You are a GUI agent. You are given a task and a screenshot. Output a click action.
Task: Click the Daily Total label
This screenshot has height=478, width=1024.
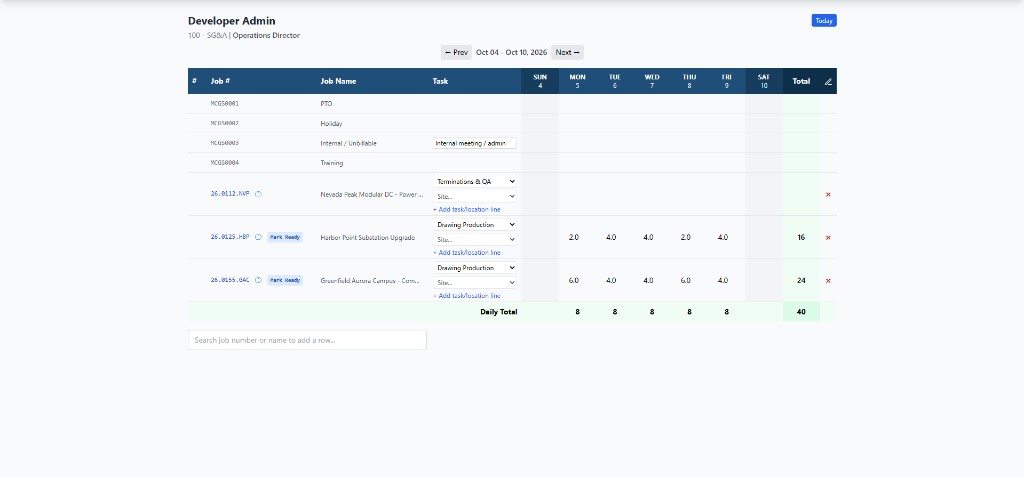(499, 312)
